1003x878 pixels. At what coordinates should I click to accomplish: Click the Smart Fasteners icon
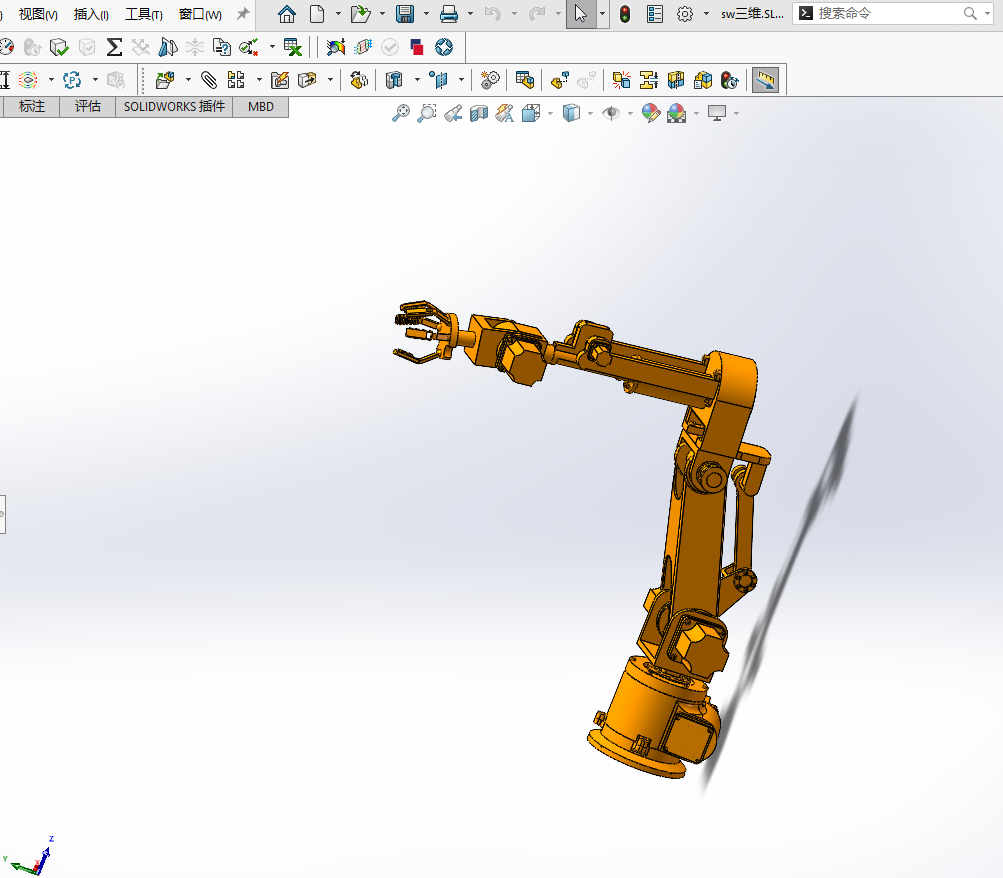coord(280,80)
